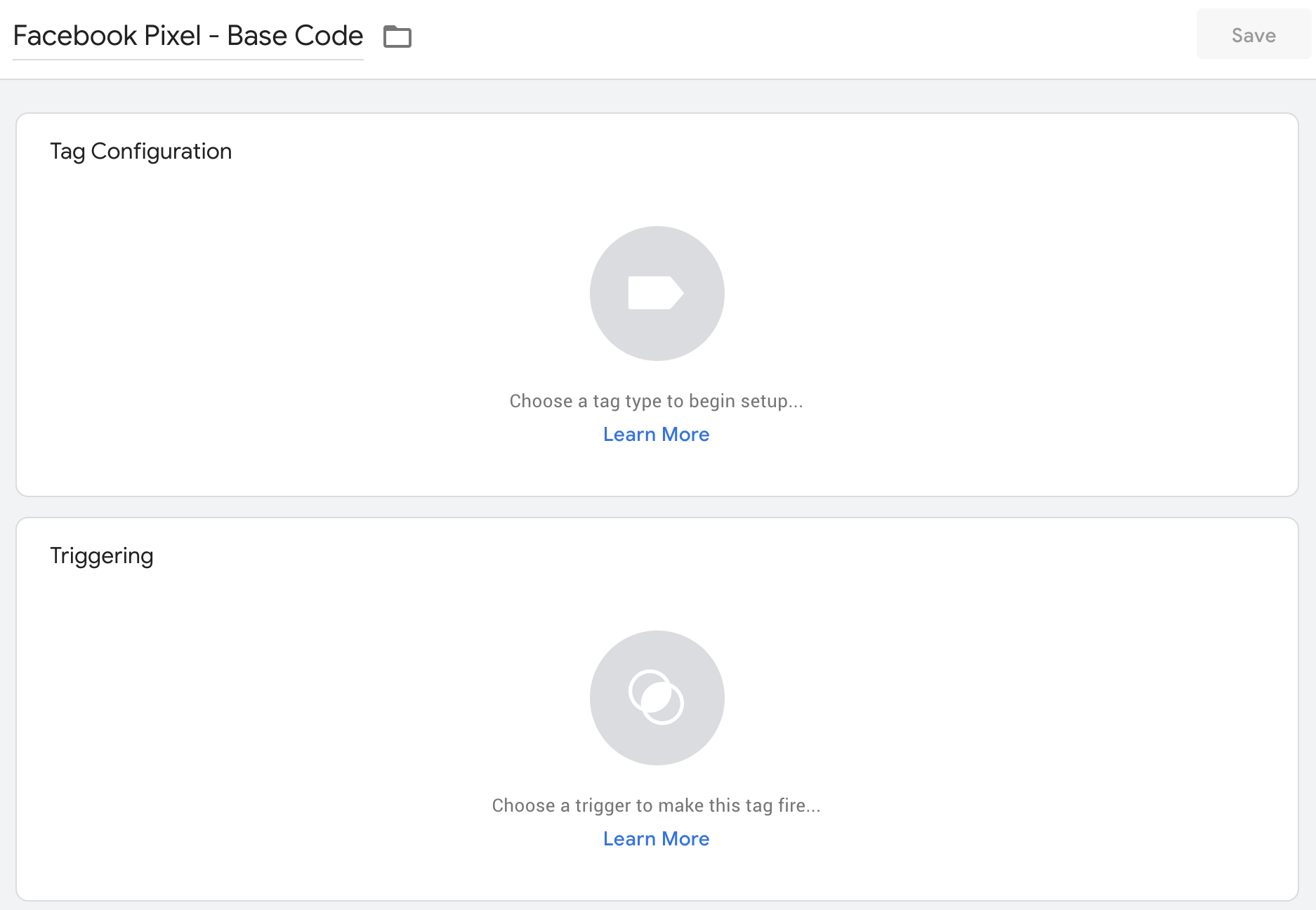Image resolution: width=1316 pixels, height=910 pixels.
Task: Click the Save button
Action: point(1254,34)
